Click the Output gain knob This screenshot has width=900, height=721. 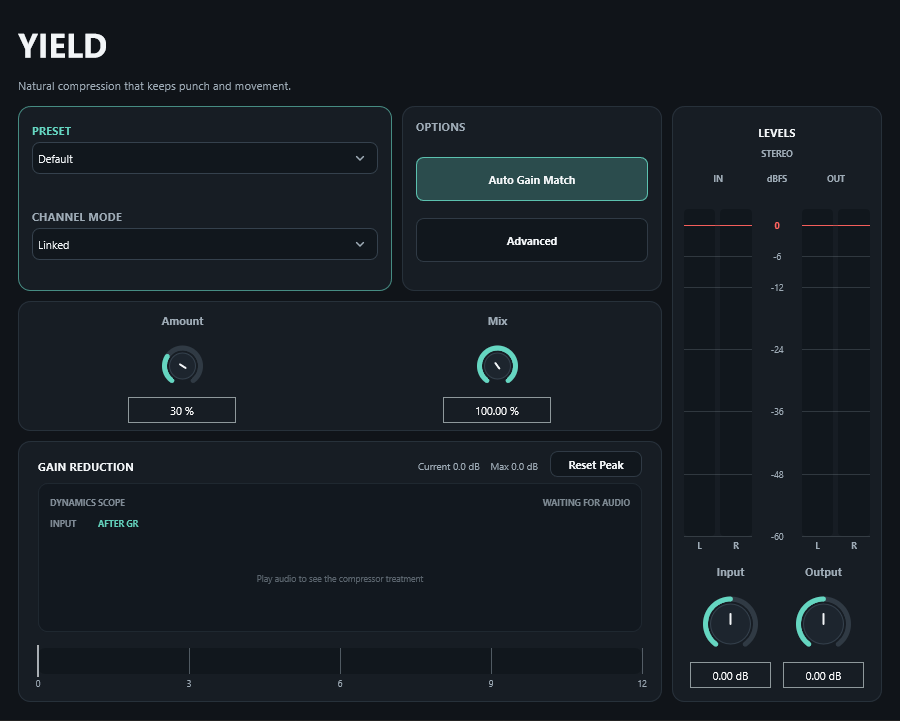(823, 623)
